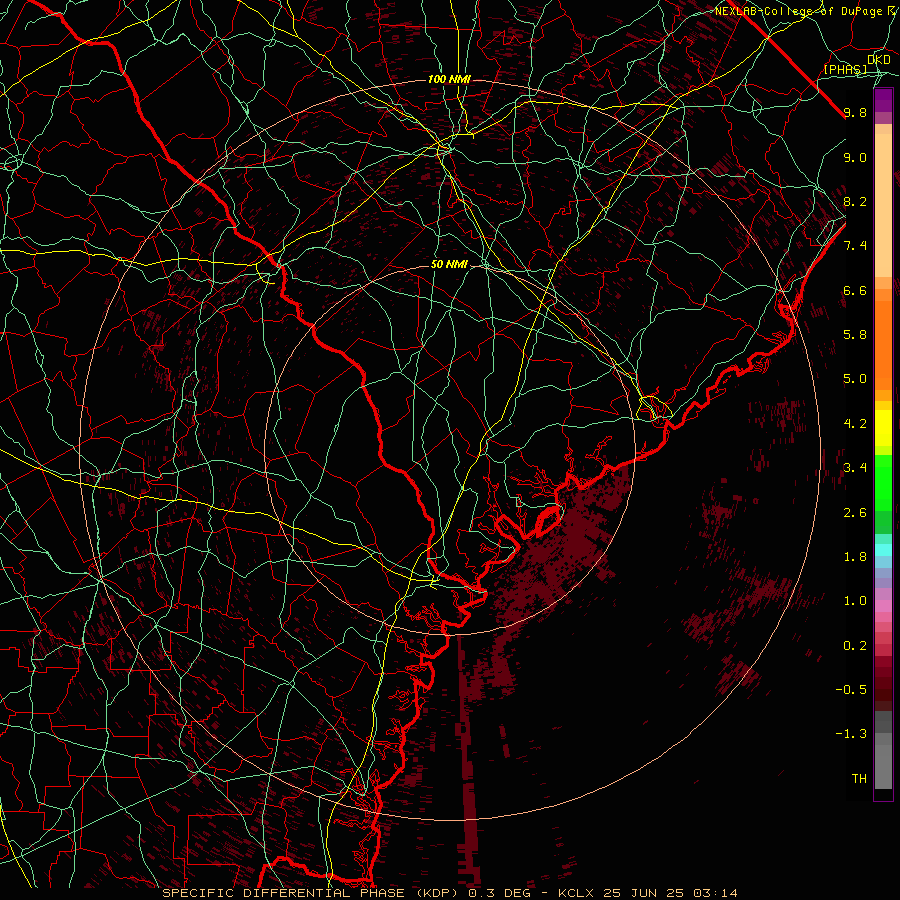The height and width of the screenshot is (900, 900).
Task: Click the "50 NMI" range ring label
Action: [449, 265]
